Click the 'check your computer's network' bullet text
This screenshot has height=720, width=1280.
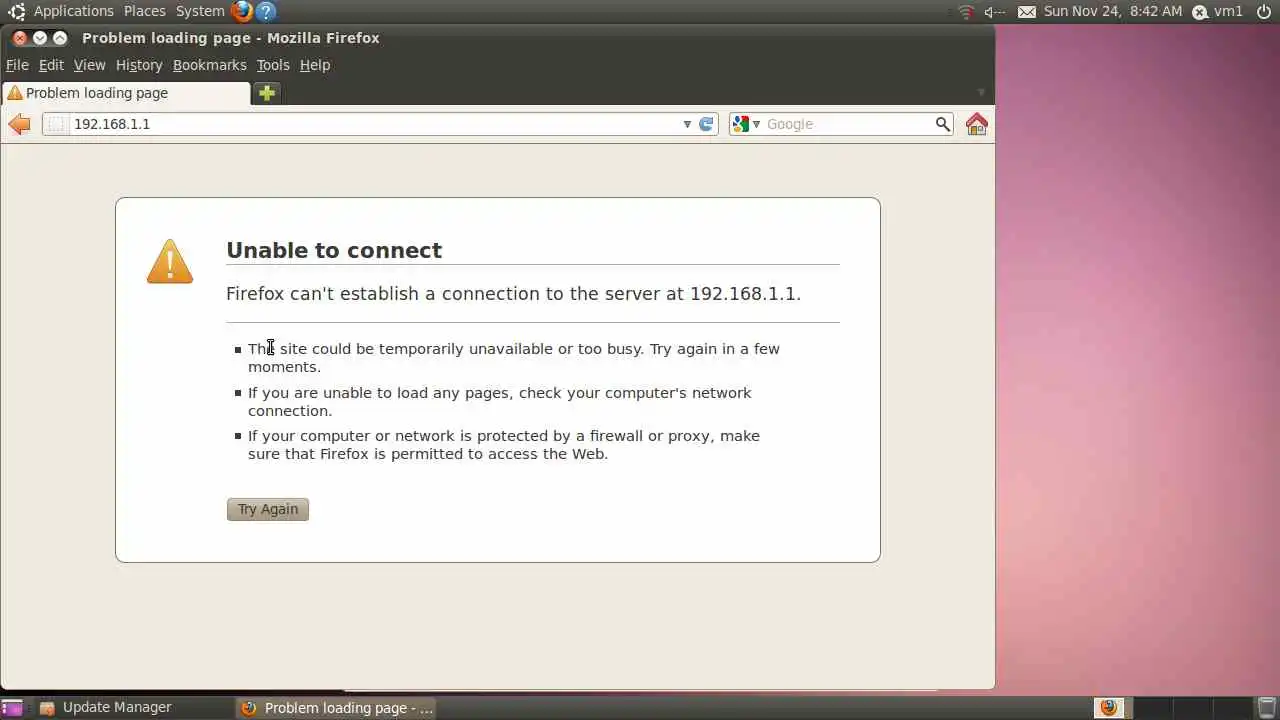tap(500, 402)
